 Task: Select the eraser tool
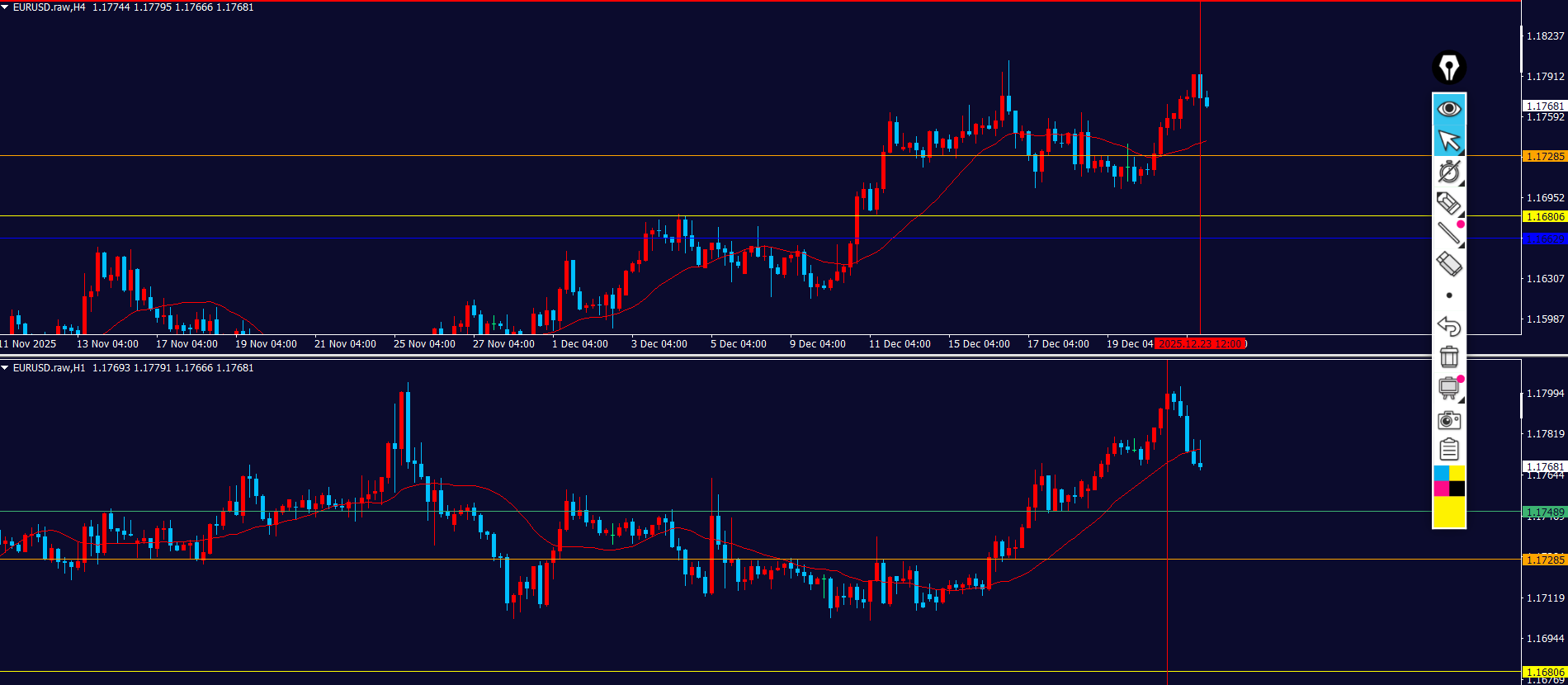pyautogui.click(x=1448, y=264)
